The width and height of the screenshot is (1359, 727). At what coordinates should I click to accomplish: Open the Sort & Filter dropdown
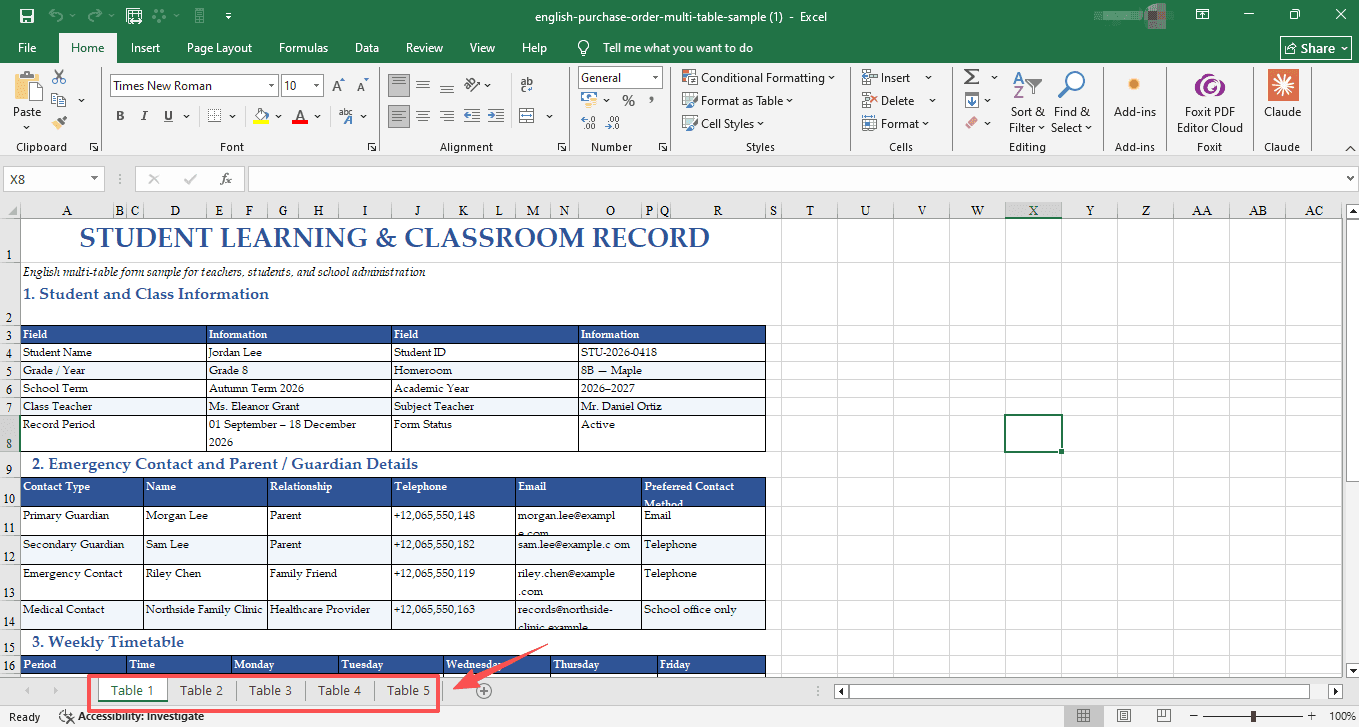coord(1027,102)
